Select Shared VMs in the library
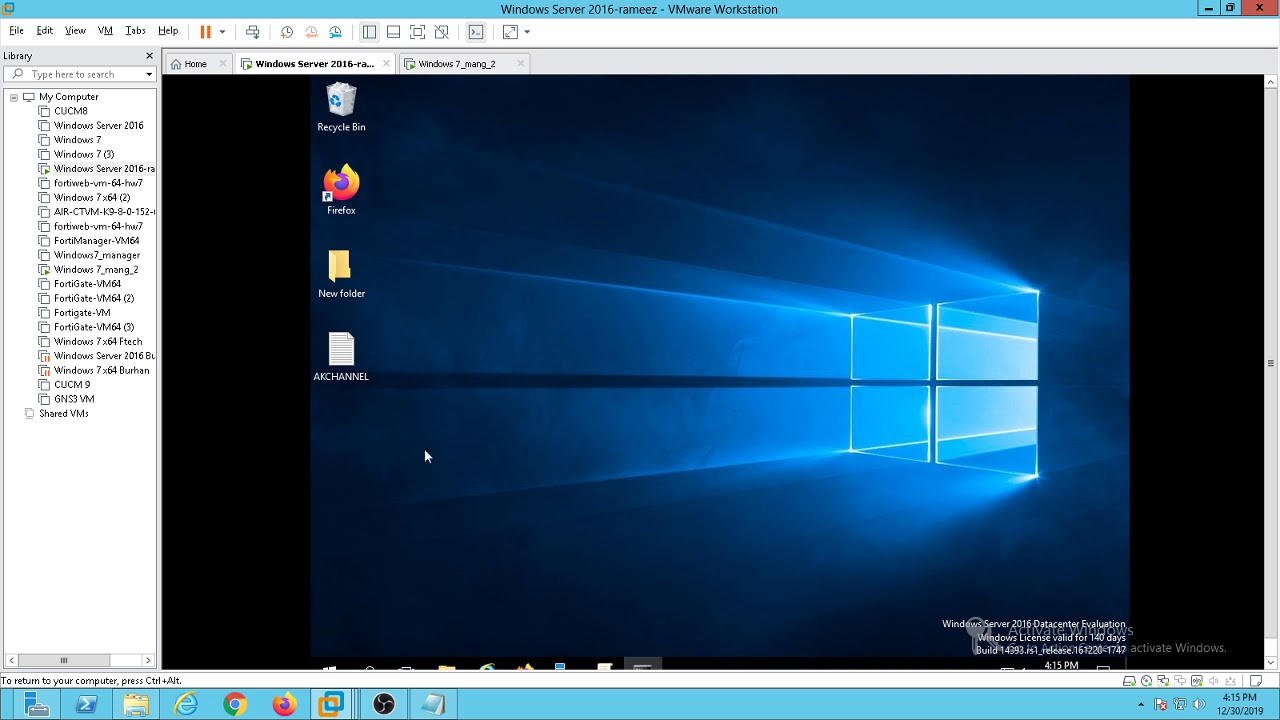This screenshot has height=720, width=1280. [63, 414]
